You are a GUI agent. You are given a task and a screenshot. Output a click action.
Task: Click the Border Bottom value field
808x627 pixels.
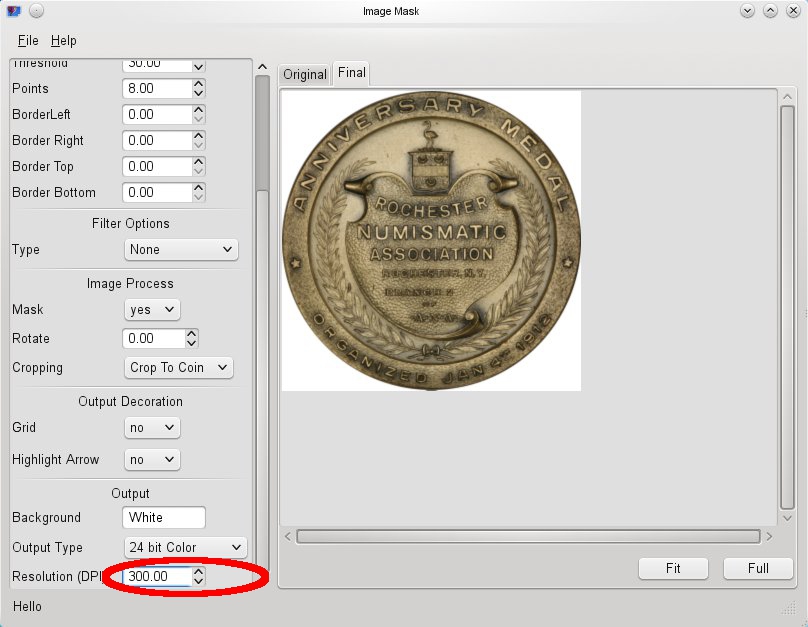pos(157,193)
